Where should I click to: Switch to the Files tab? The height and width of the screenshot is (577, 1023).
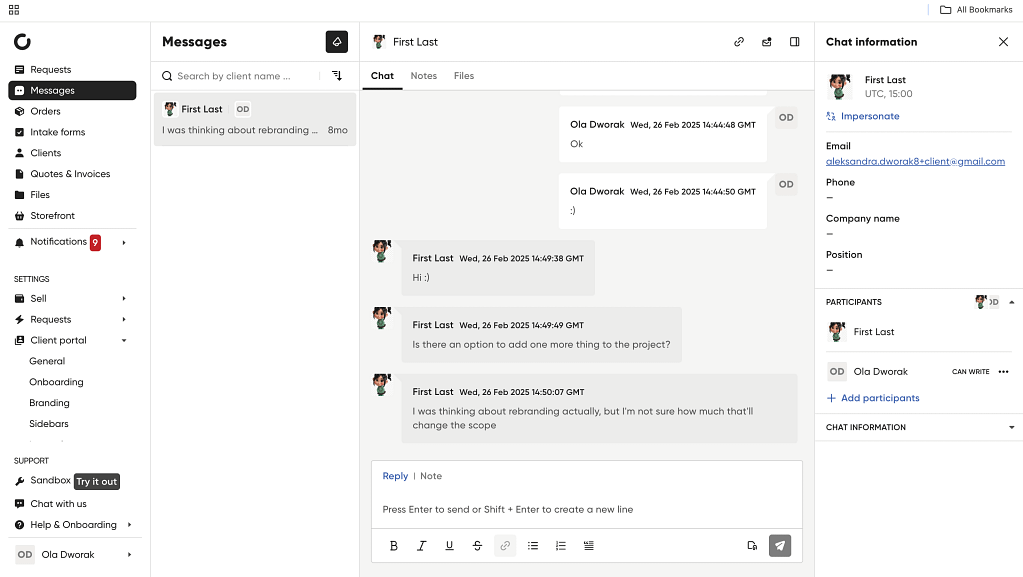(464, 76)
